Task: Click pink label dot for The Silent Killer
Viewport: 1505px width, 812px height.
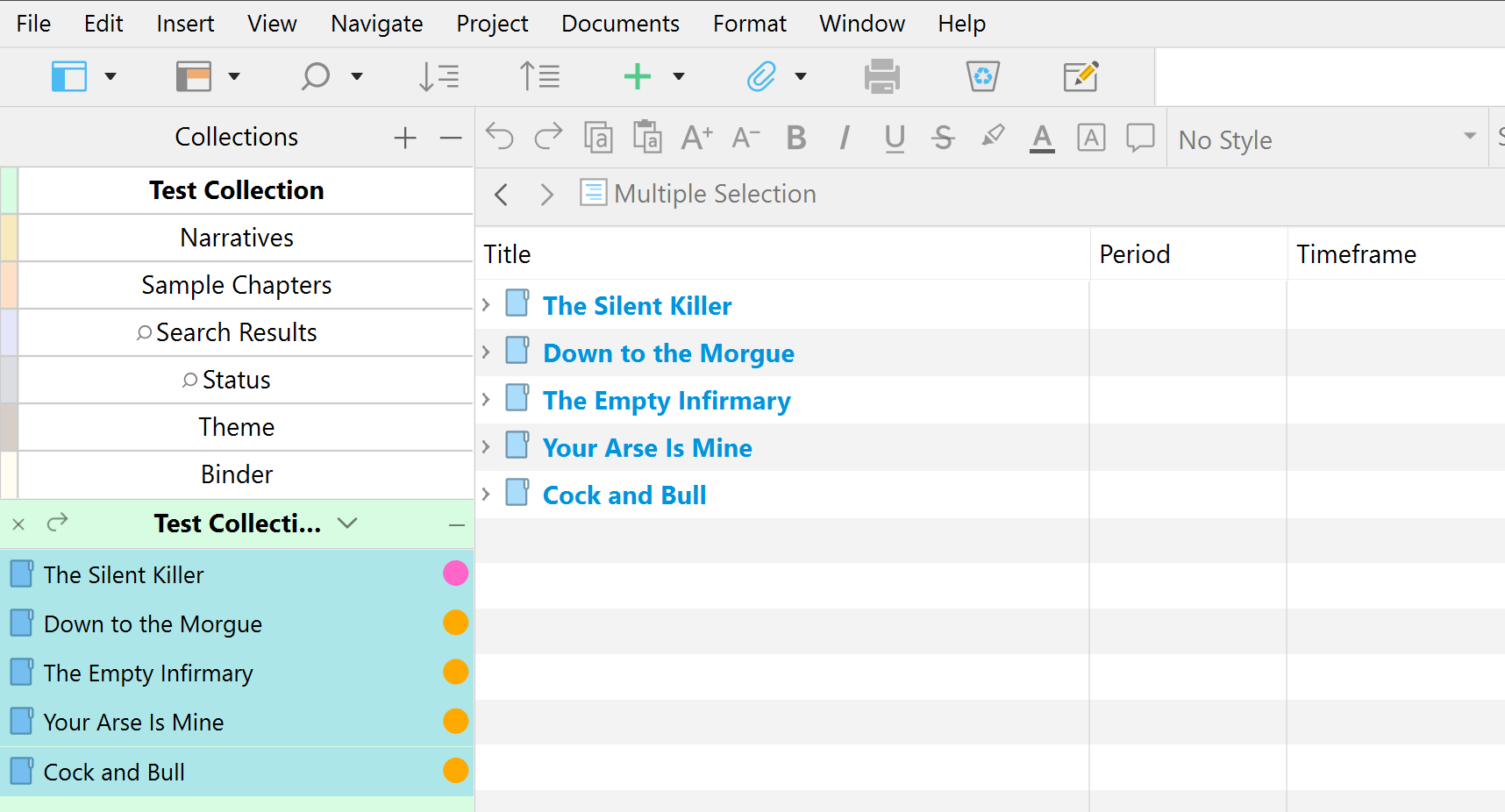Action: pos(455,573)
